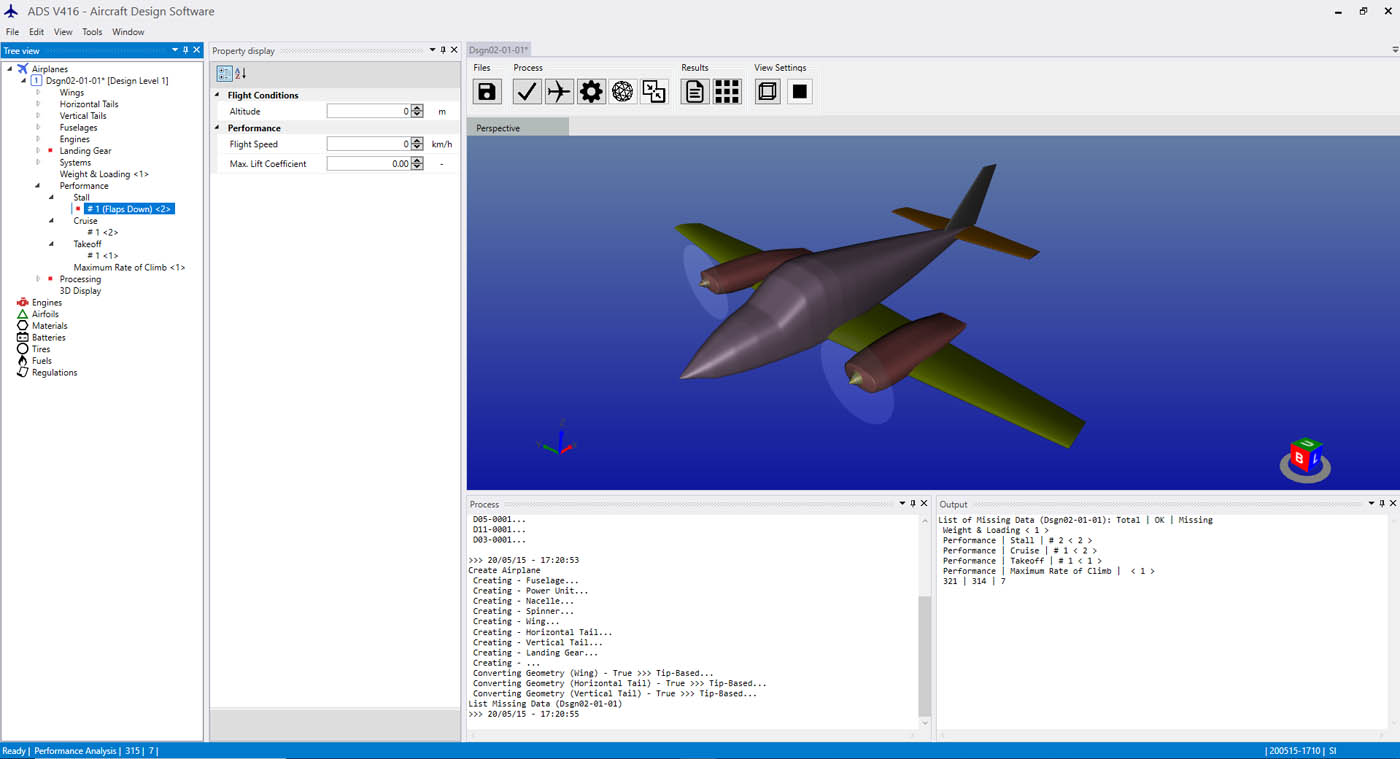Image resolution: width=1400 pixels, height=759 pixels.
Task: Open the Window menu
Action: pos(128,32)
